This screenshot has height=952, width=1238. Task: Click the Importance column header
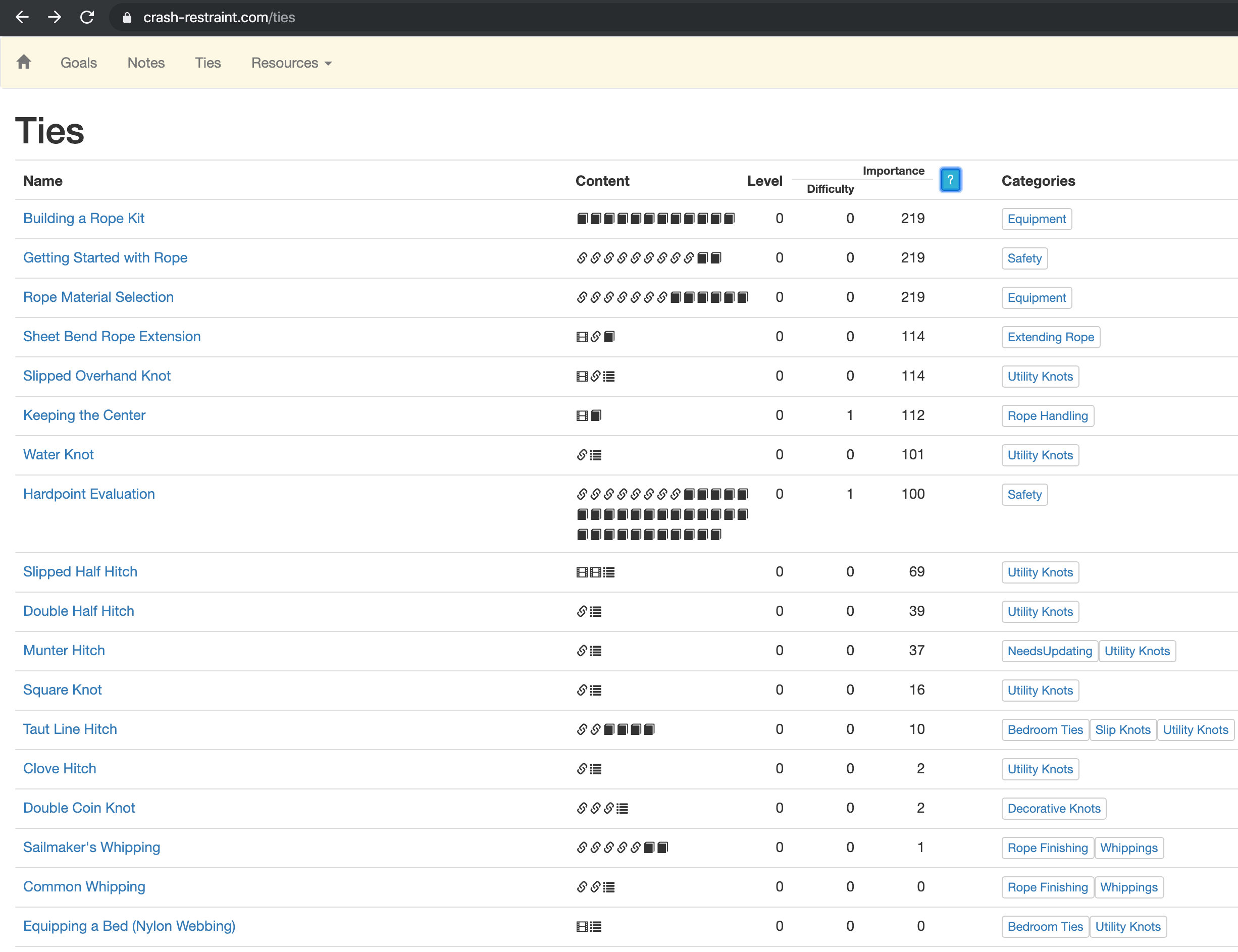893,171
